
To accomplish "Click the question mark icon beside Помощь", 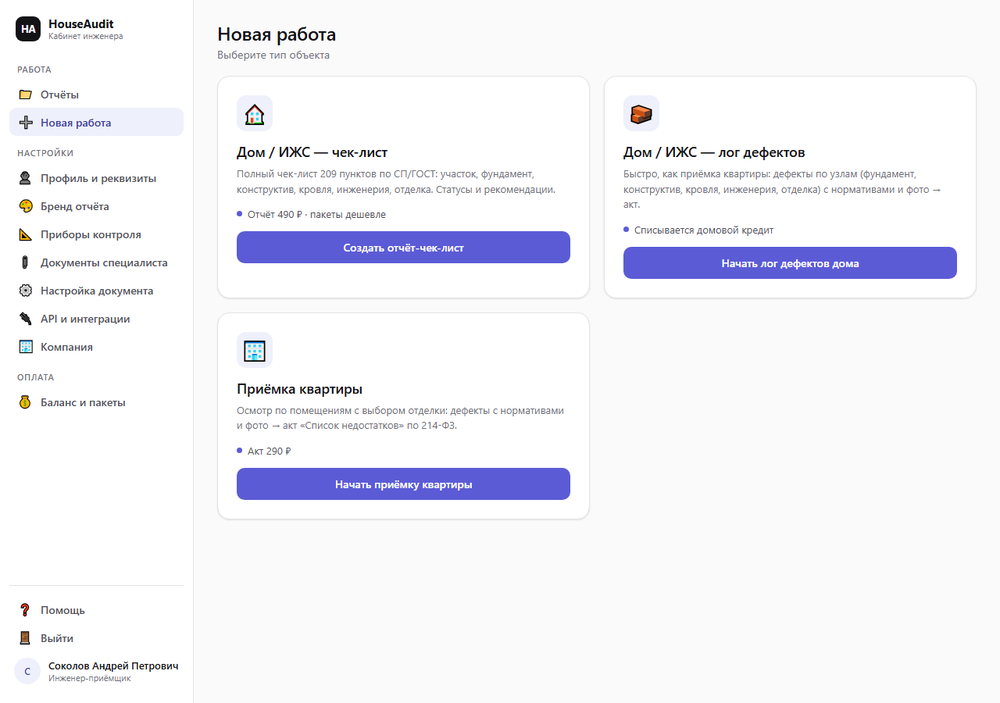I will click(26, 610).
